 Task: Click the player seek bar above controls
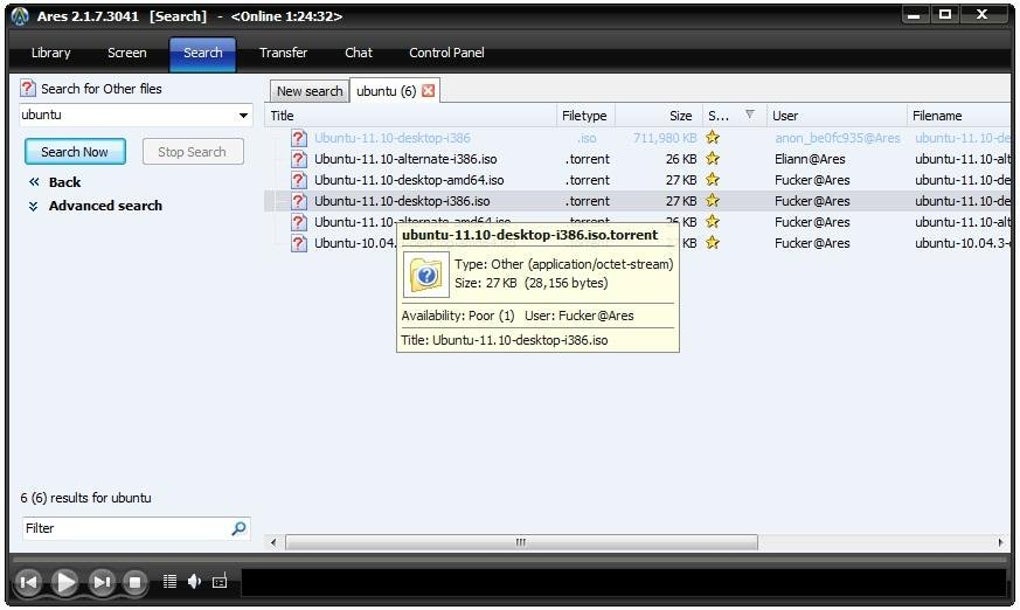point(509,559)
